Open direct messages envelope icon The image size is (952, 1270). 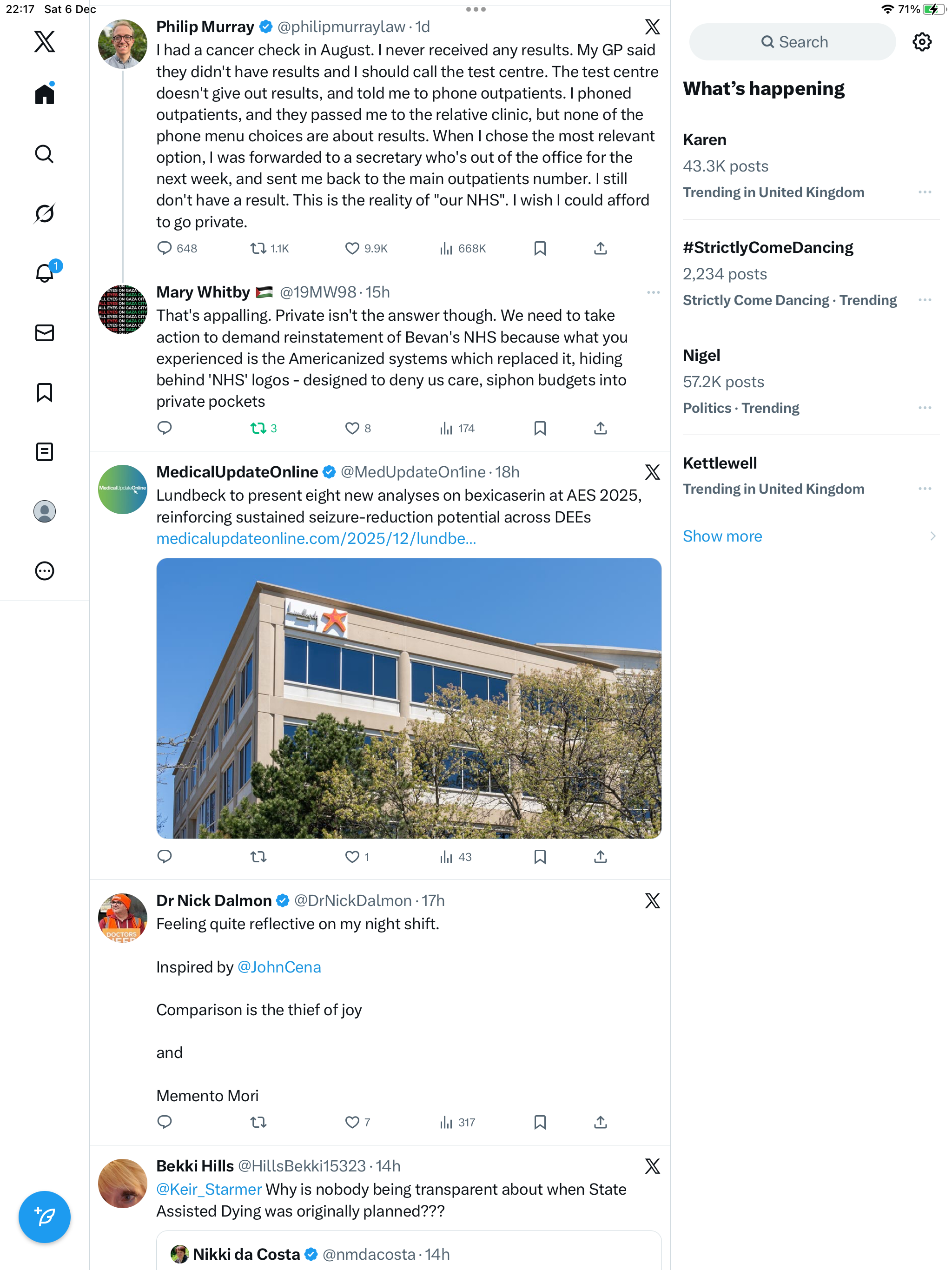click(x=44, y=333)
